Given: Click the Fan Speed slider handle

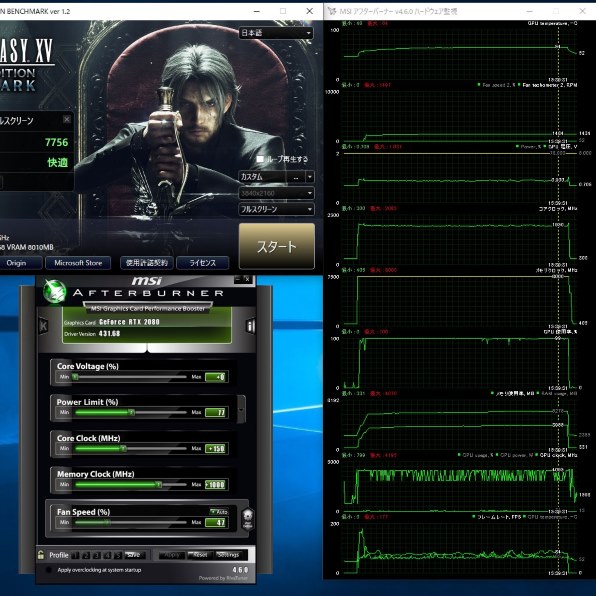Looking at the screenshot, I should pyautogui.click(x=108, y=522).
